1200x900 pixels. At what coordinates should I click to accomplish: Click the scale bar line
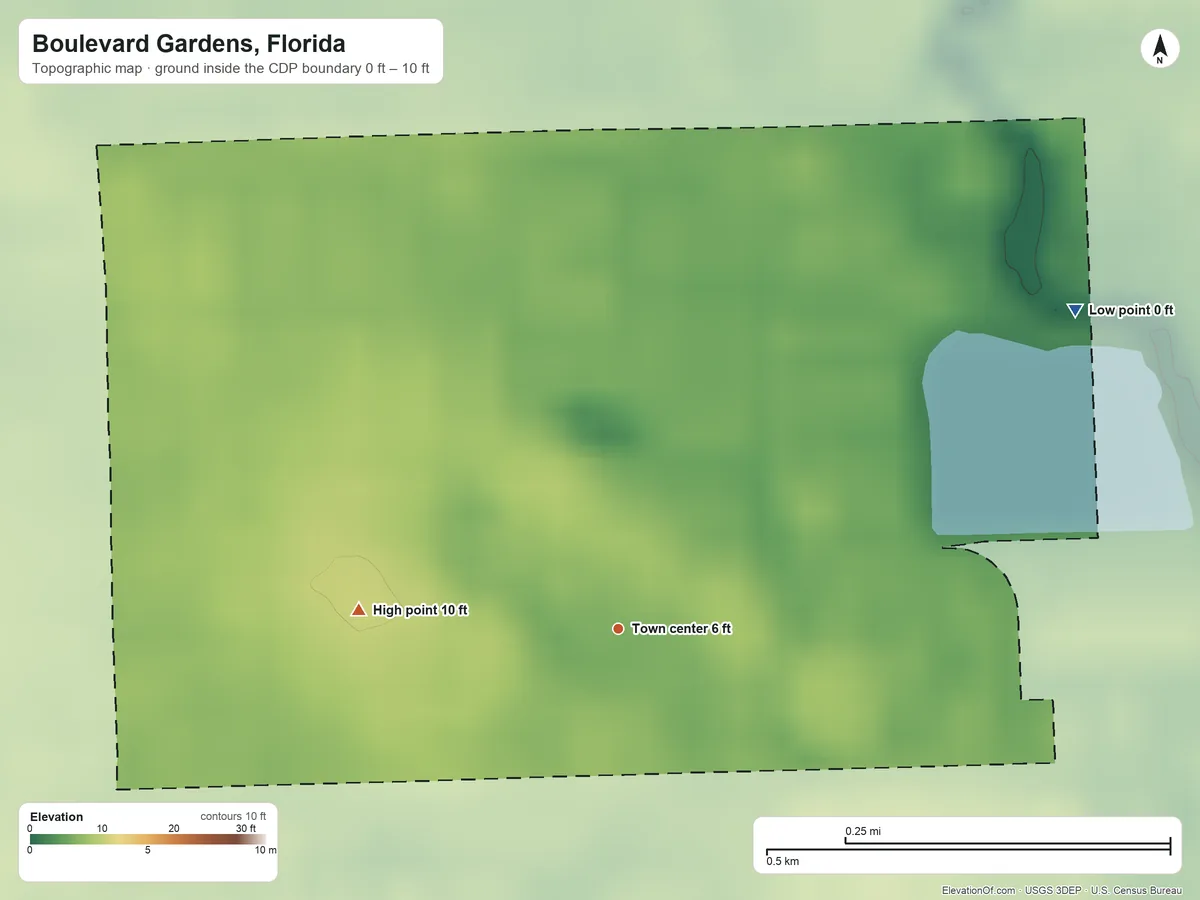pos(968,848)
